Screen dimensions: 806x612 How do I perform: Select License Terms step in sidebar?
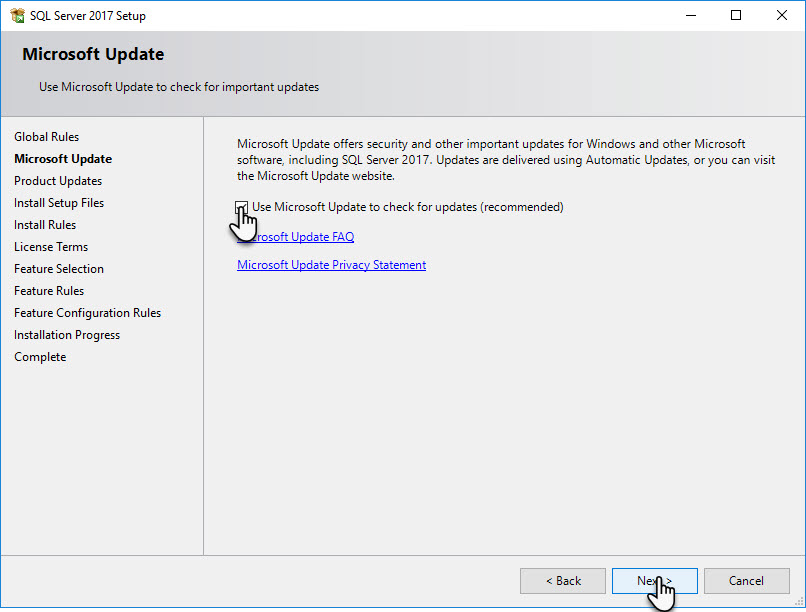tap(51, 247)
